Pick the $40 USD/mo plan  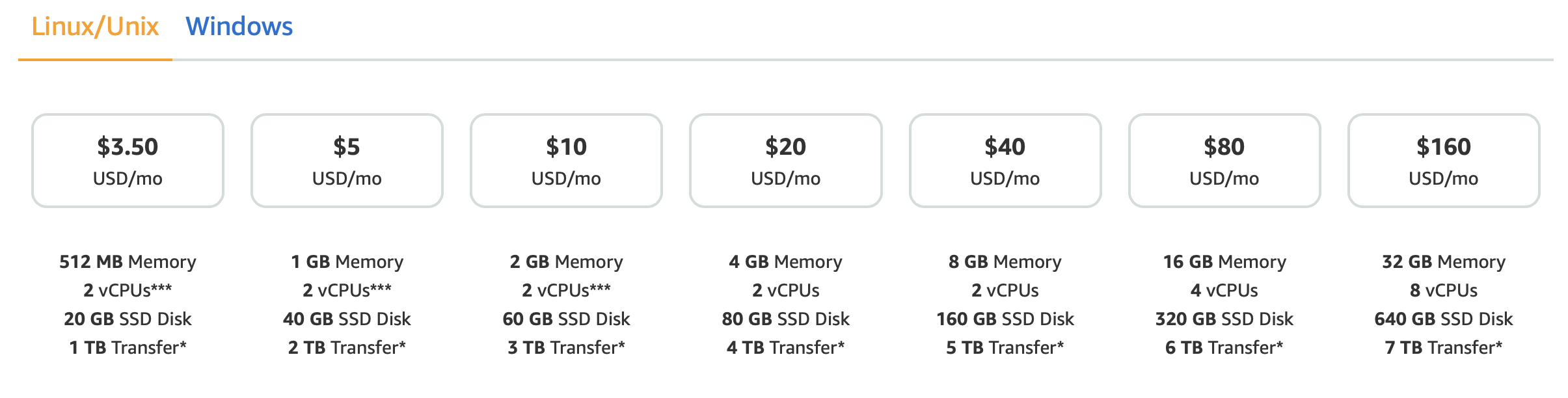tap(1005, 161)
